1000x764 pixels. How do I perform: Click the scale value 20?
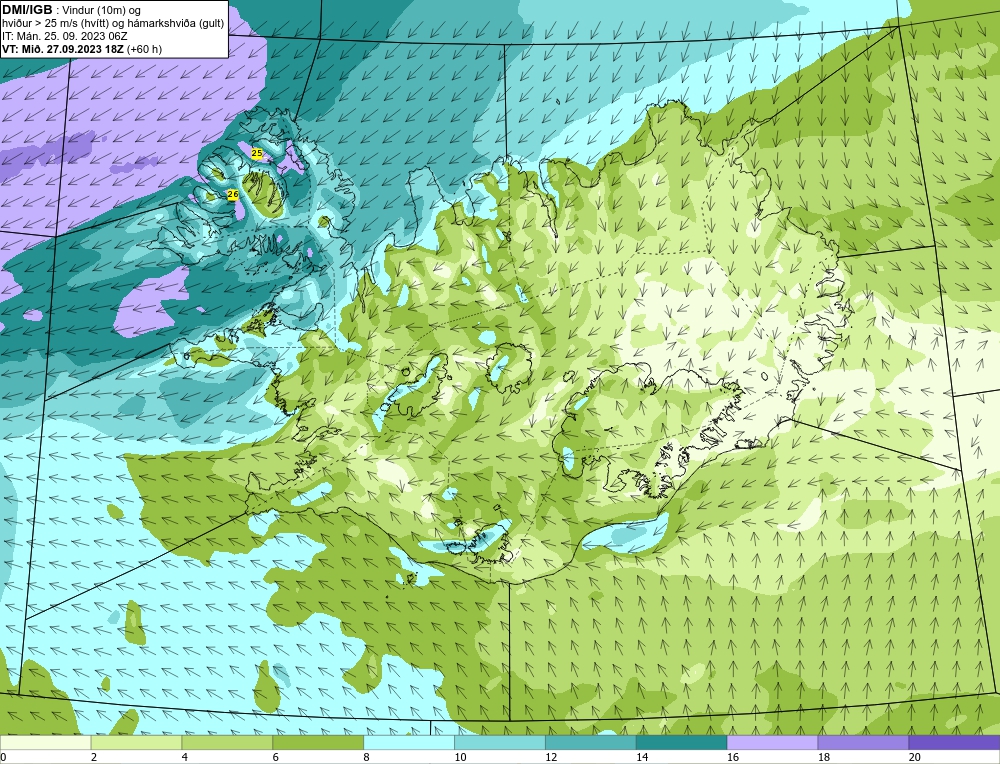[x=915, y=757]
